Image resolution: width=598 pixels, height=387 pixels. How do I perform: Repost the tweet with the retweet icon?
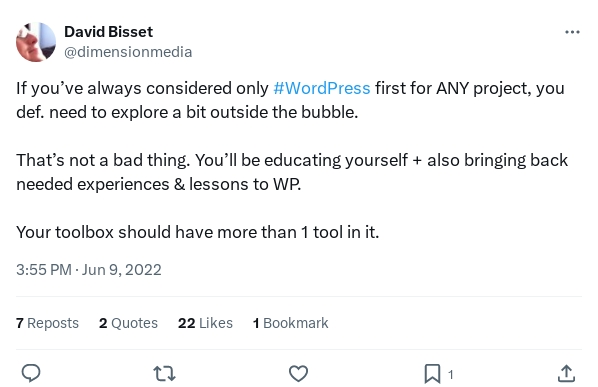point(164,373)
